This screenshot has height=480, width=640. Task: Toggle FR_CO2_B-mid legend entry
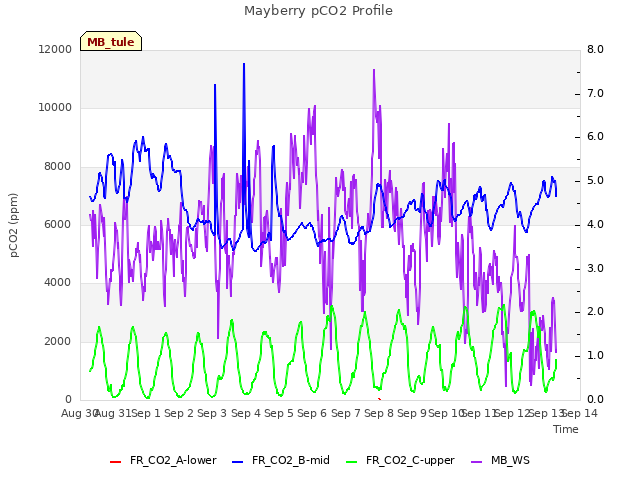[281, 460]
